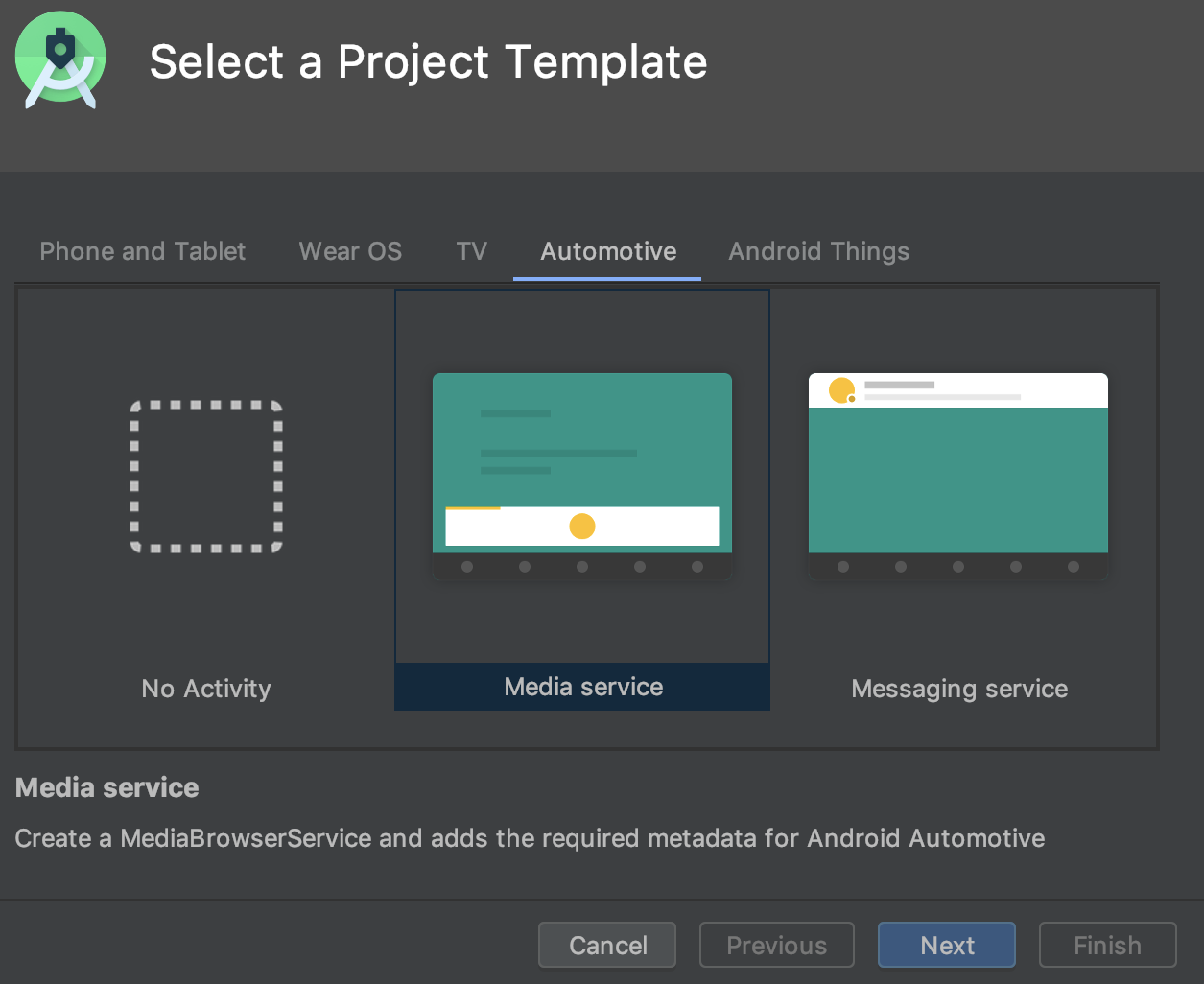Open the Automotive templates tab
Image resolution: width=1204 pixels, height=984 pixels.
(607, 251)
